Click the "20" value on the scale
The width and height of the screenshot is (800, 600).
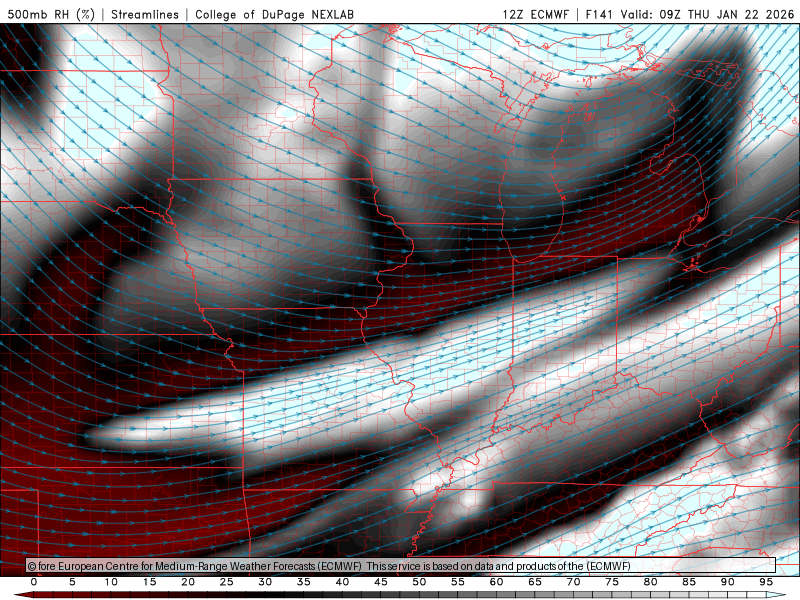click(188, 582)
